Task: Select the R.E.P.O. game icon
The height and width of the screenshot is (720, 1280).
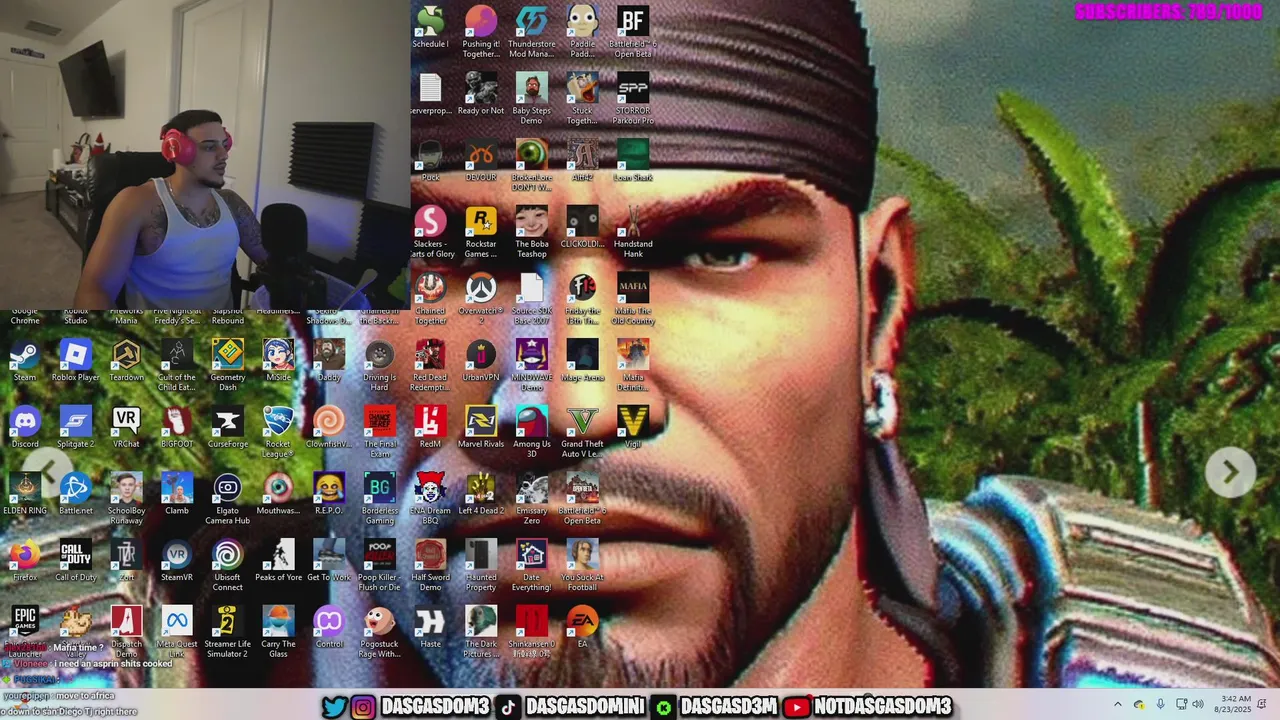Action: pyautogui.click(x=329, y=495)
